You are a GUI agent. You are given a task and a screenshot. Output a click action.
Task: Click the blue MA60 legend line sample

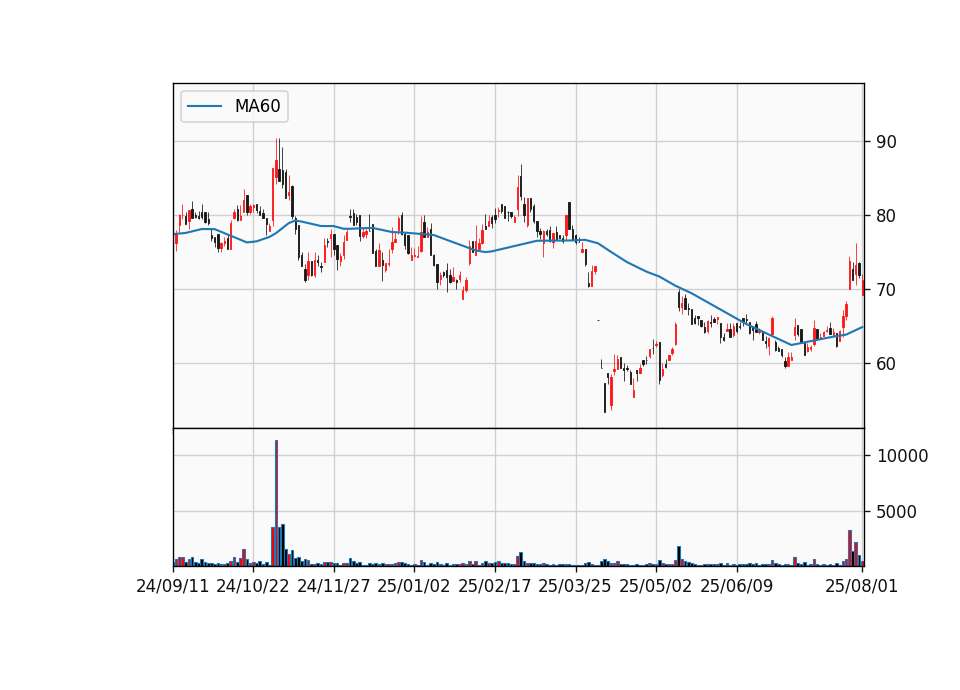(x=204, y=106)
